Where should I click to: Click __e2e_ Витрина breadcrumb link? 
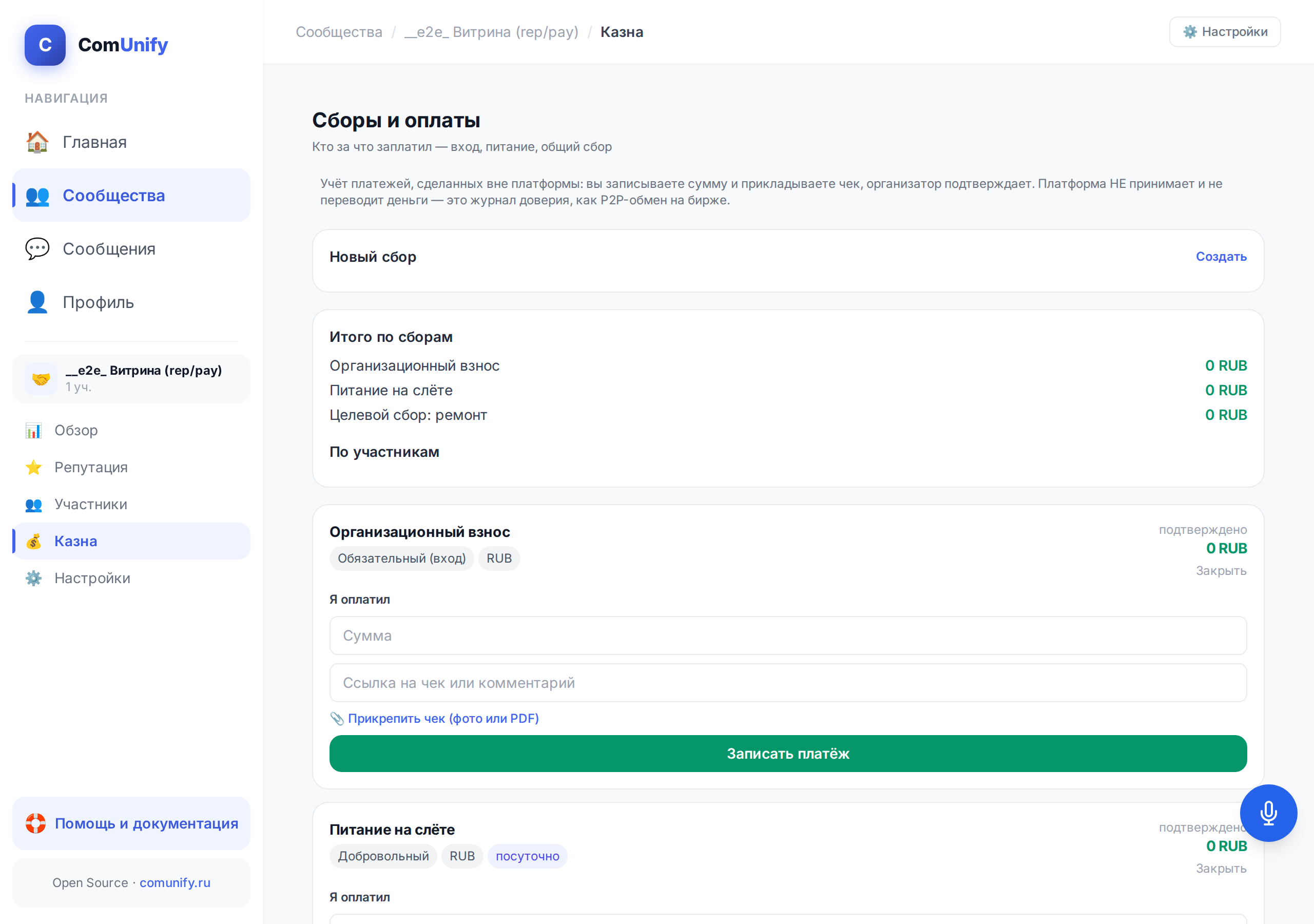492,32
